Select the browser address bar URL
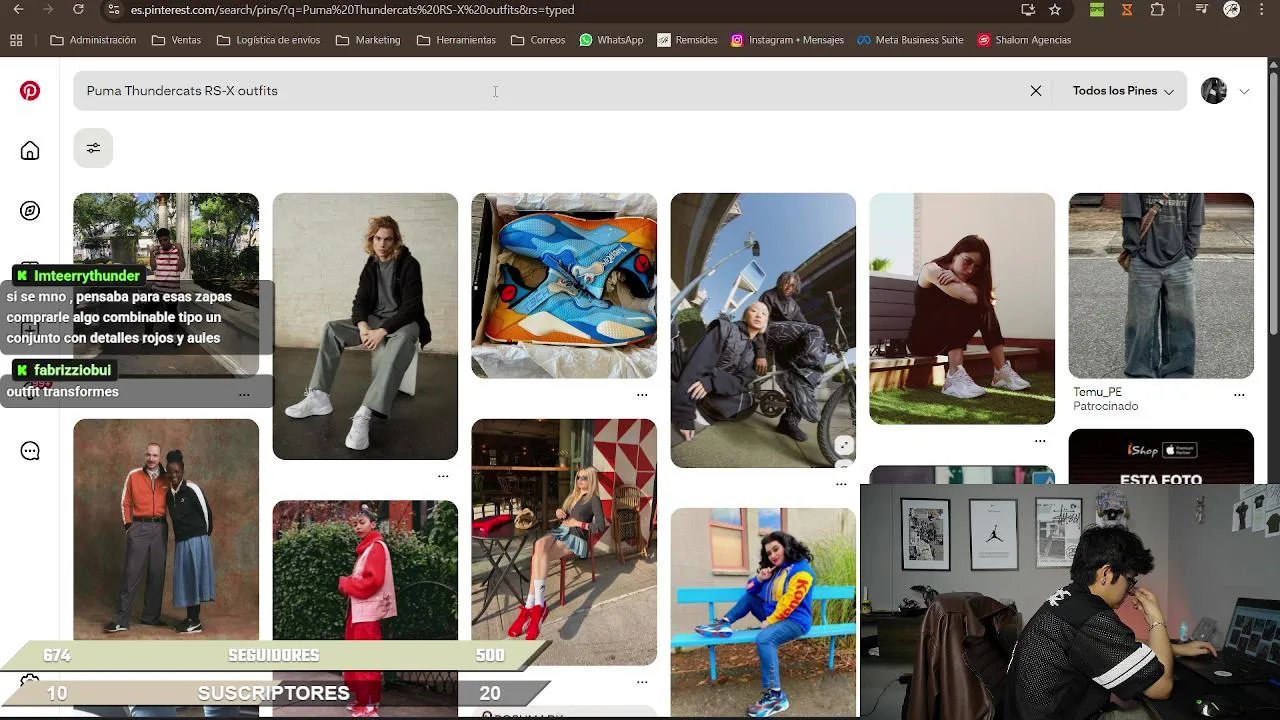Image resolution: width=1280 pixels, height=720 pixels. [x=352, y=10]
